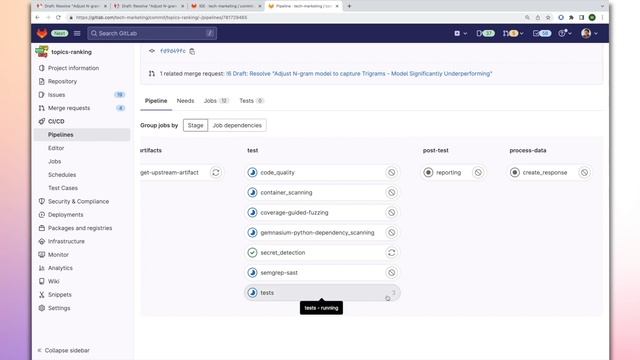
Task: Open the coverage-guided-fuzzing job
Action: (x=294, y=213)
